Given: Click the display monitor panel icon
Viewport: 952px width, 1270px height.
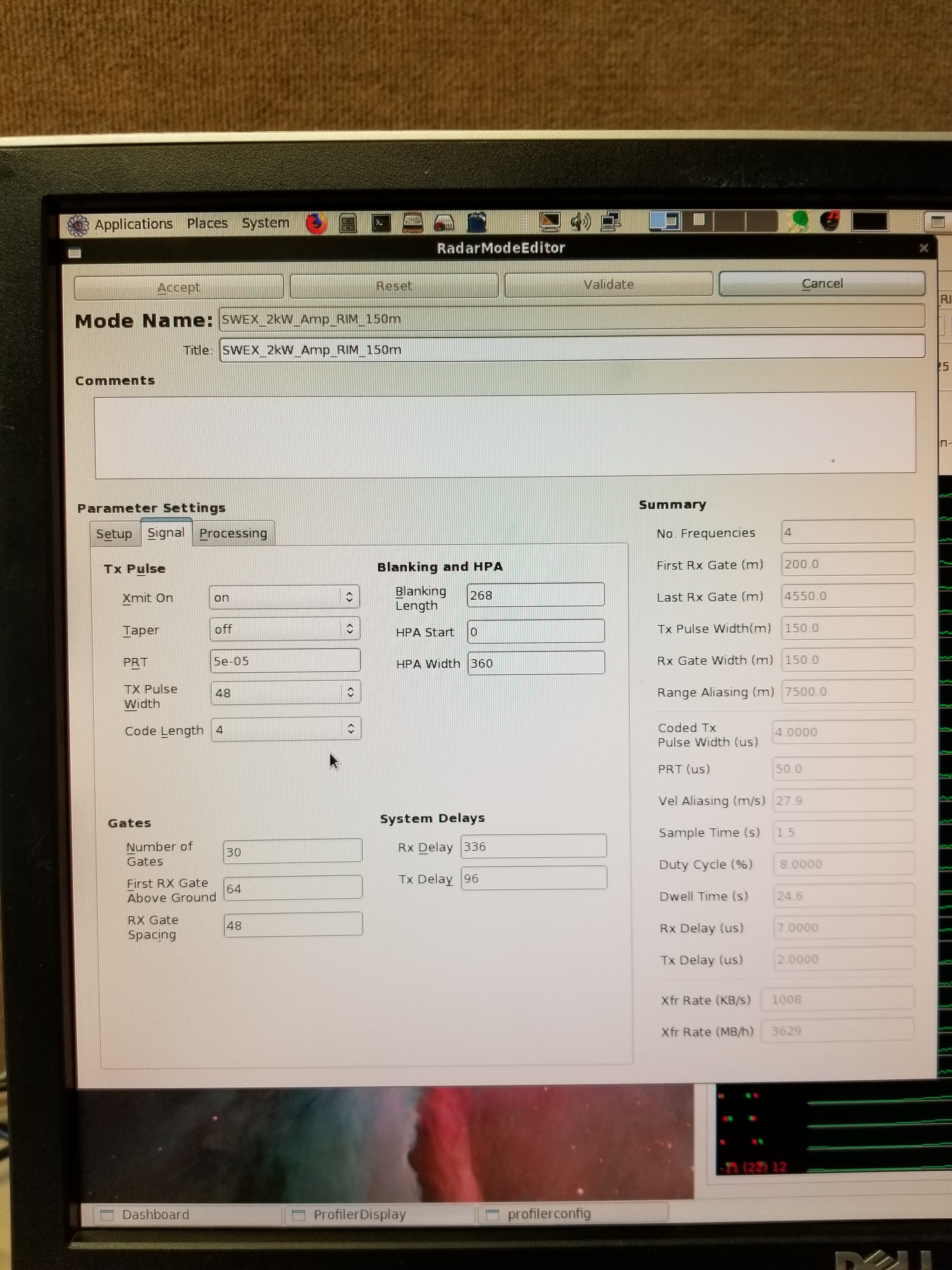Looking at the screenshot, I should click(x=549, y=222).
